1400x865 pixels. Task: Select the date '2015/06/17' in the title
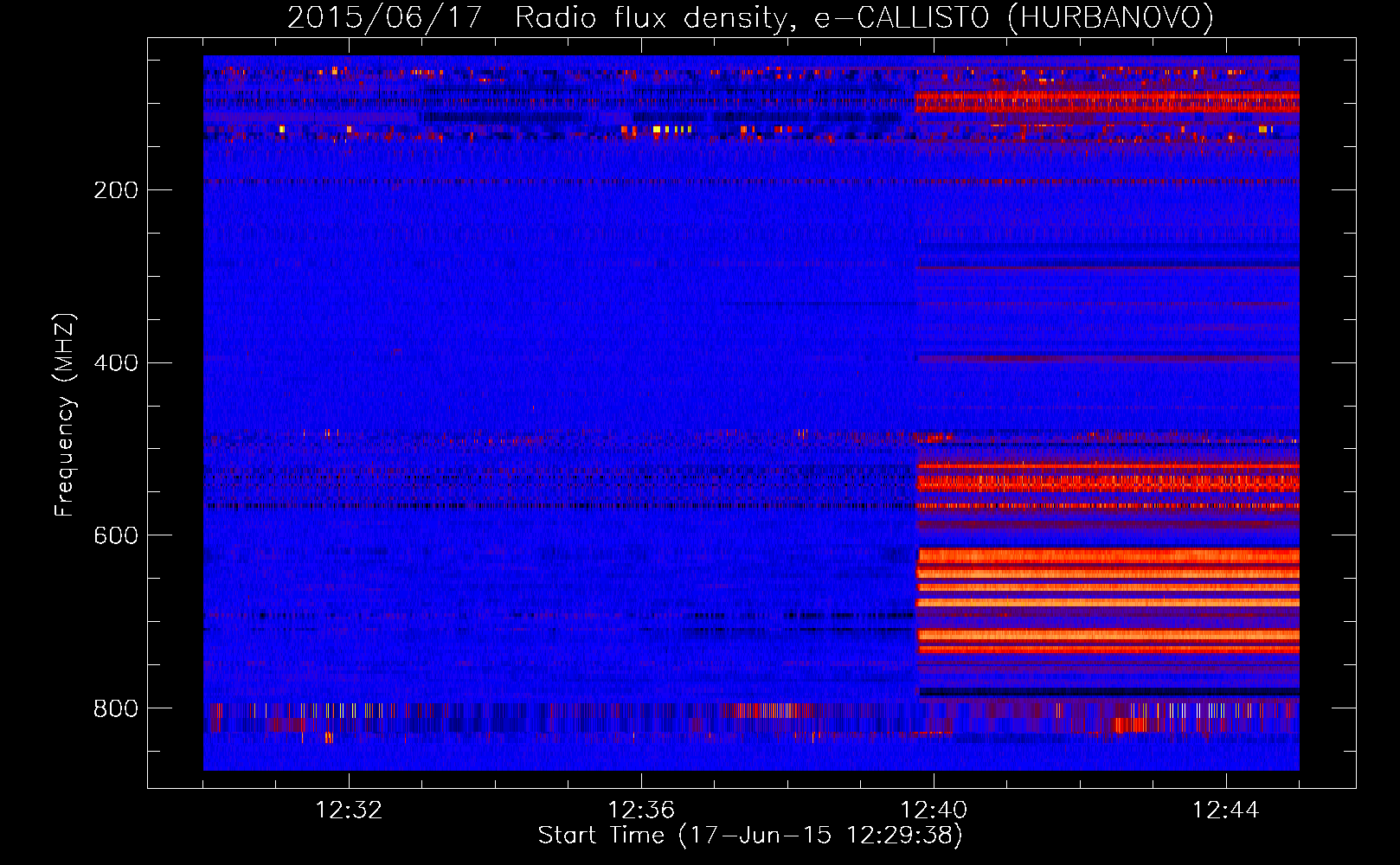click(384, 18)
